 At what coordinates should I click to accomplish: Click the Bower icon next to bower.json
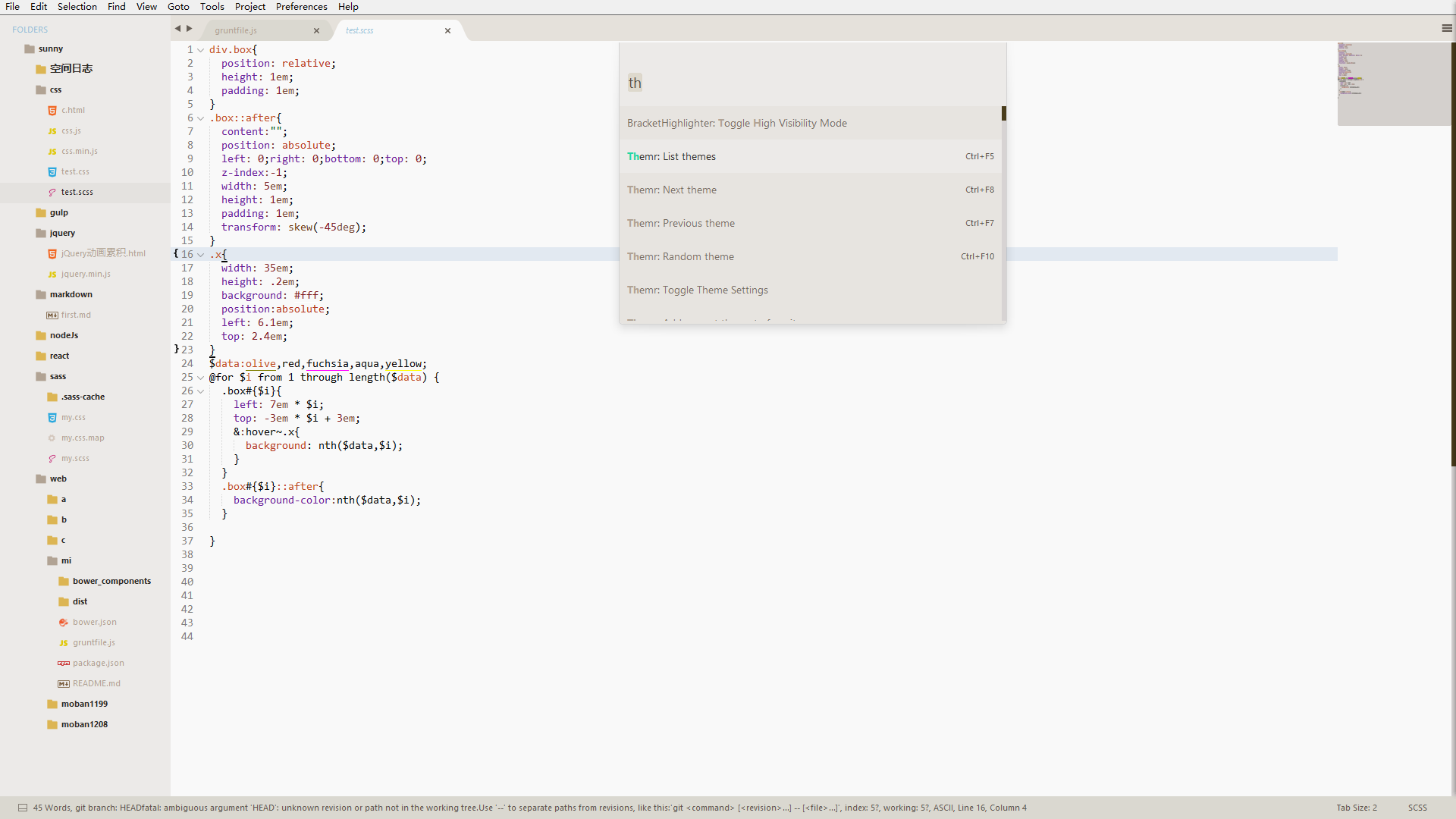pyautogui.click(x=64, y=623)
